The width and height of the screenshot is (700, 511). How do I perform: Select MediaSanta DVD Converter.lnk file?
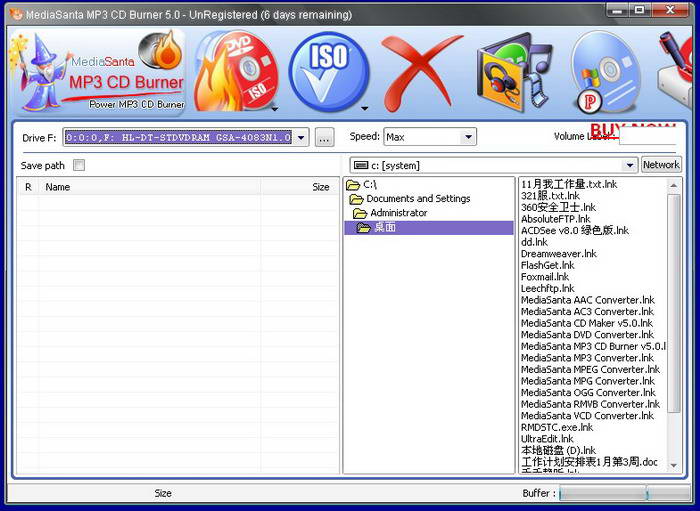(x=587, y=335)
